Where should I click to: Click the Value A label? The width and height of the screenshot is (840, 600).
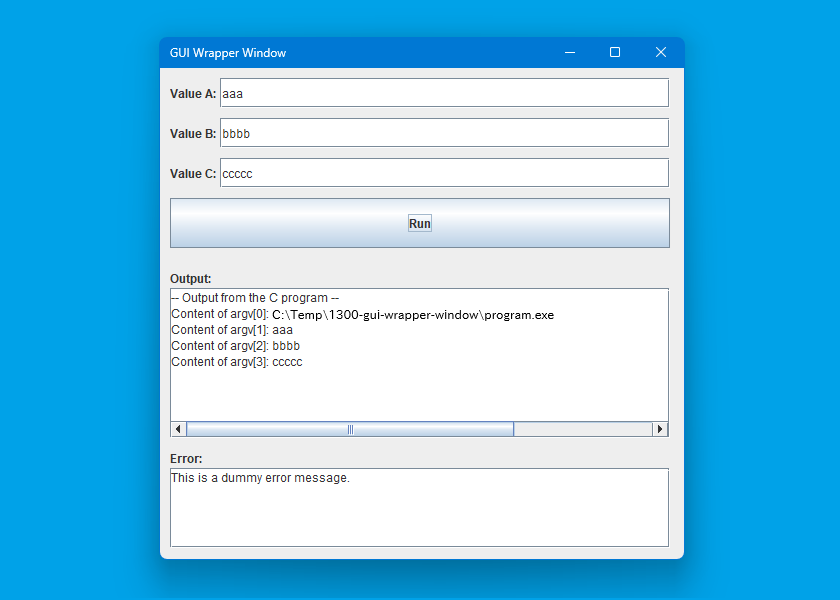[x=192, y=94]
